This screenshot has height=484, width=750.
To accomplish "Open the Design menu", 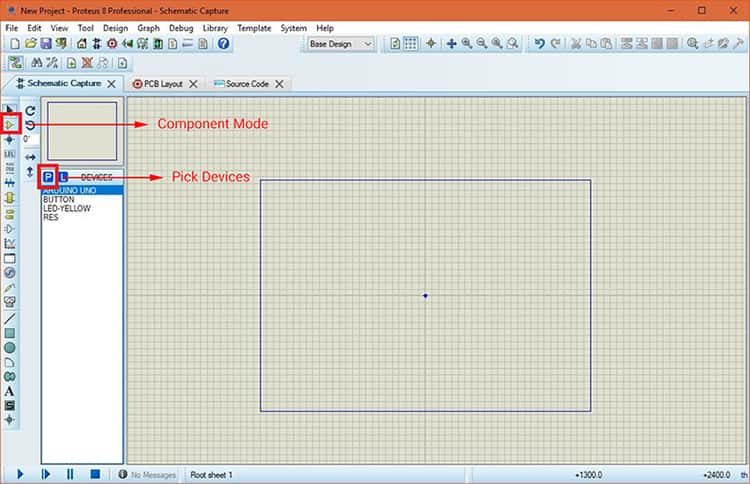I will click(115, 28).
